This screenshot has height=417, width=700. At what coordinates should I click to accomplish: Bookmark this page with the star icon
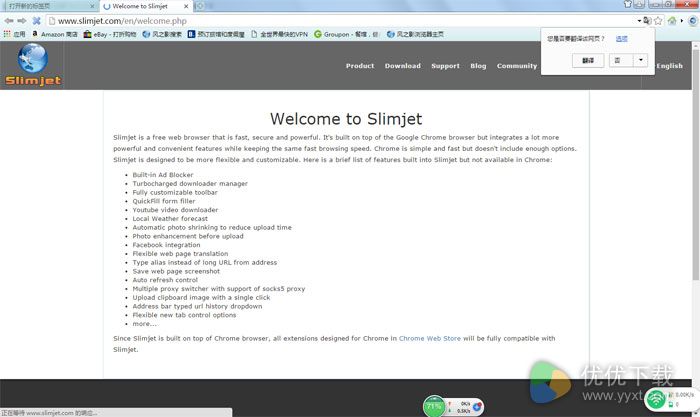pyautogui.click(x=658, y=21)
